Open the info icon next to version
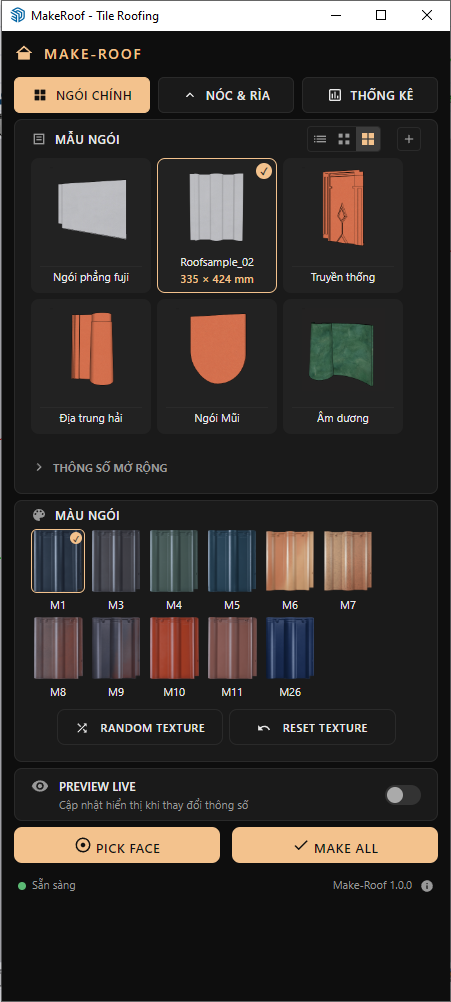Viewport: 451px width, 1002px height. point(427,886)
